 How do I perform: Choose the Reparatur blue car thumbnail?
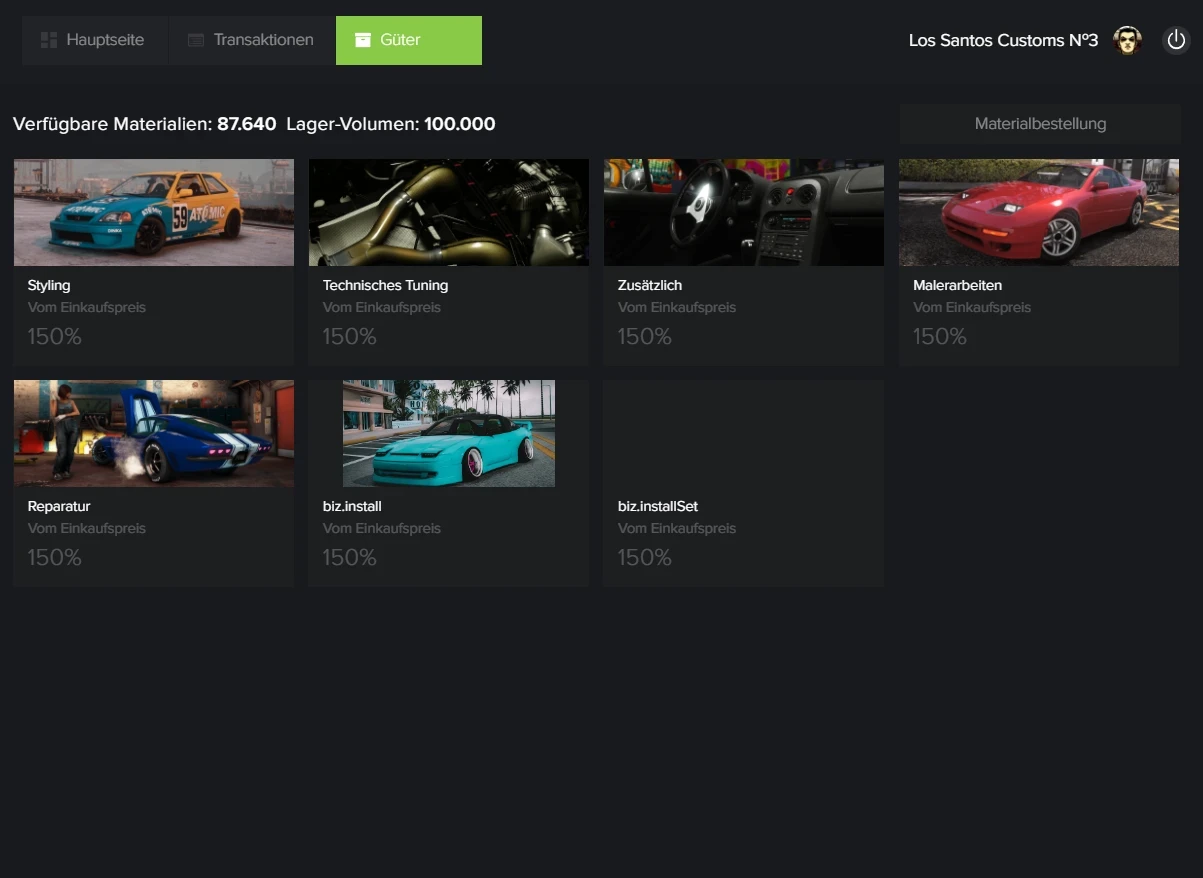click(x=154, y=433)
